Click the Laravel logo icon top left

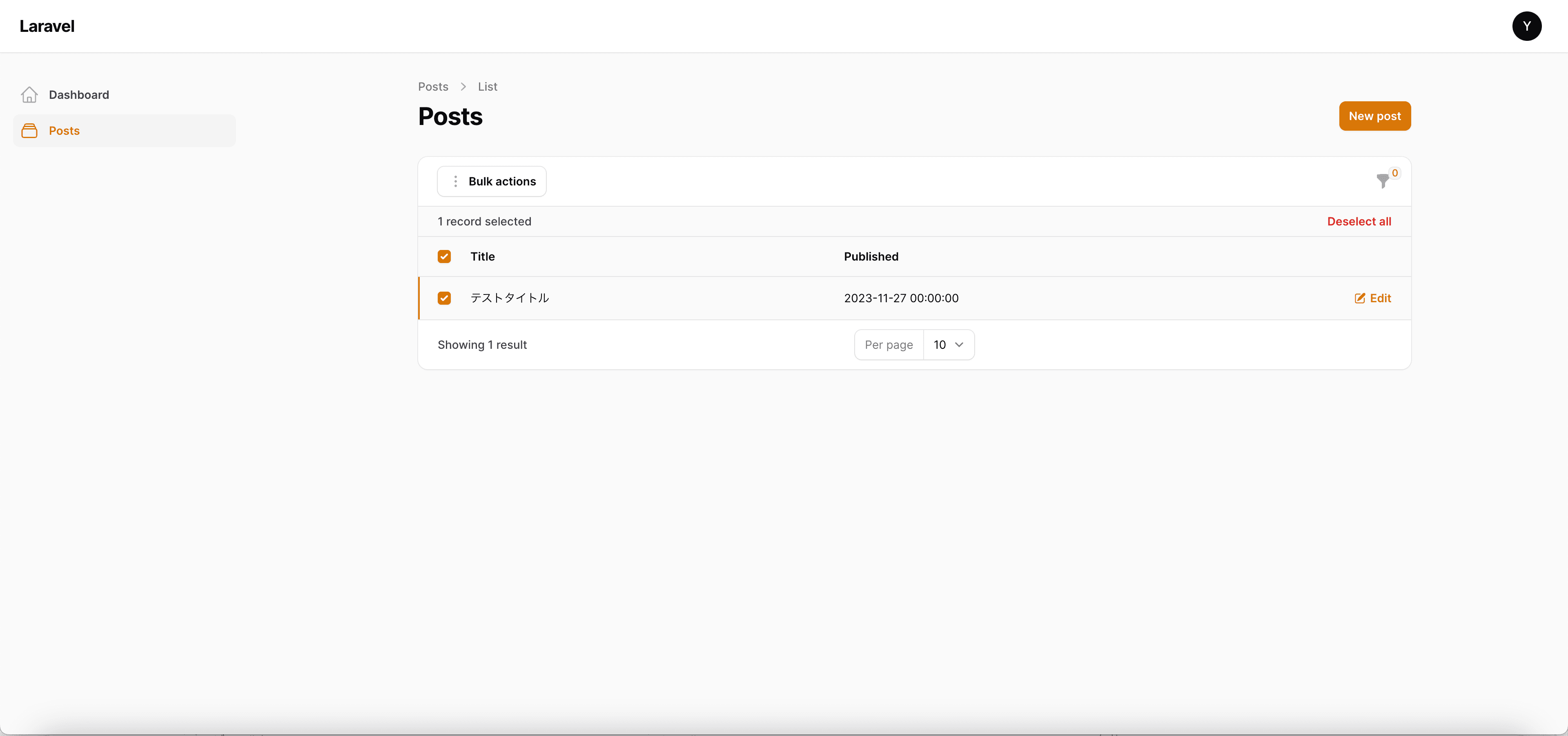pyautogui.click(x=47, y=26)
